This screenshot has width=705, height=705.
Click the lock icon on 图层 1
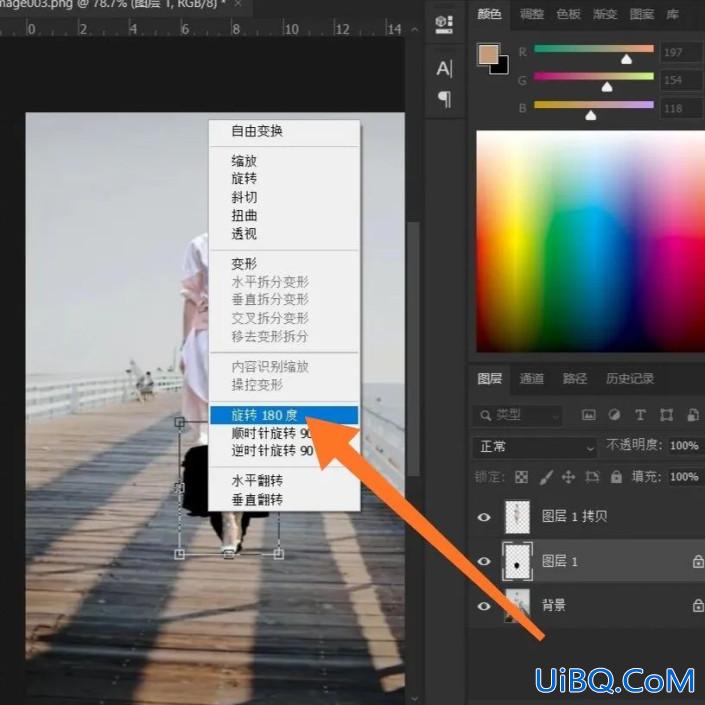[x=698, y=562]
